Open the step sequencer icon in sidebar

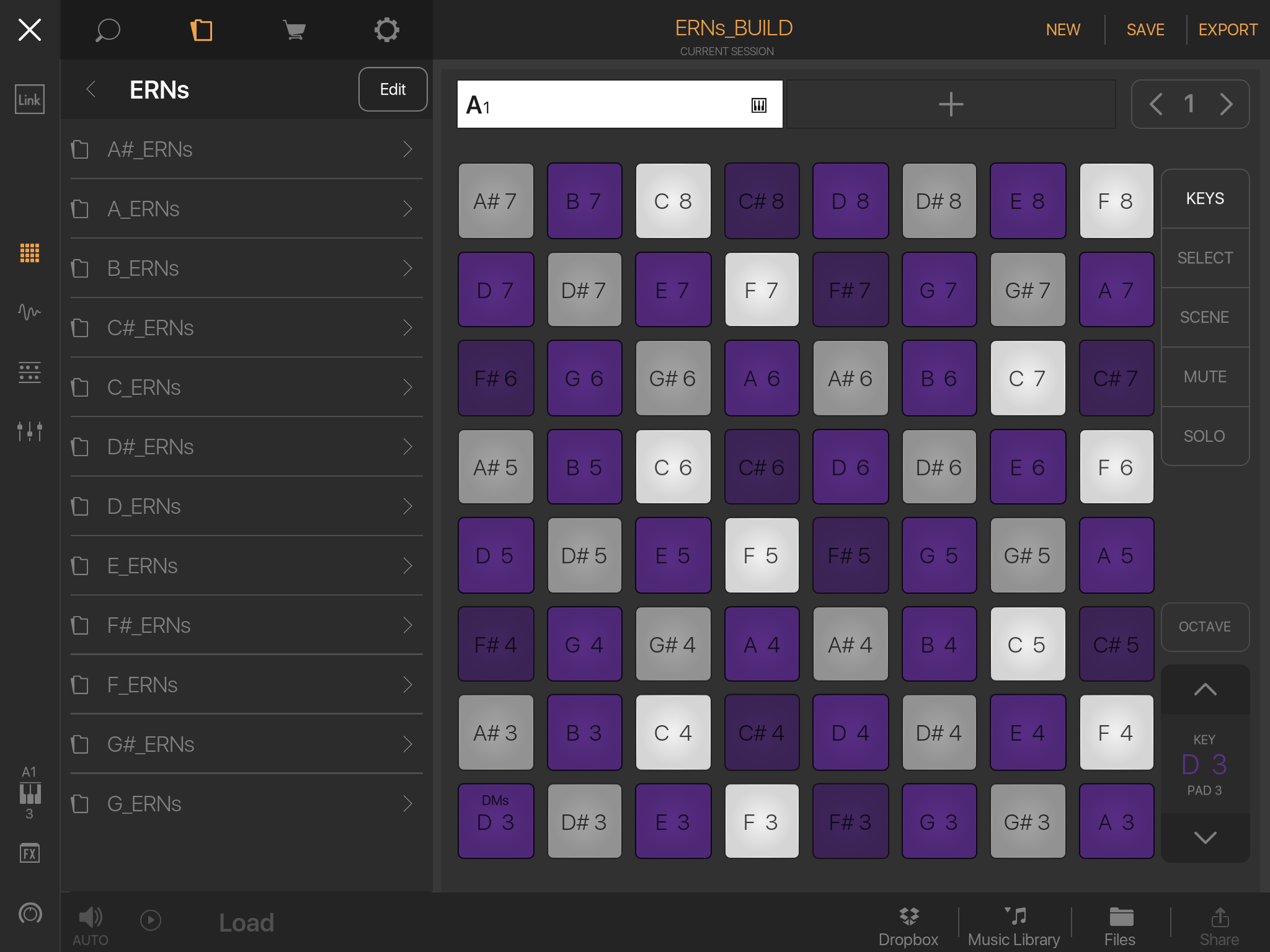coord(29,372)
